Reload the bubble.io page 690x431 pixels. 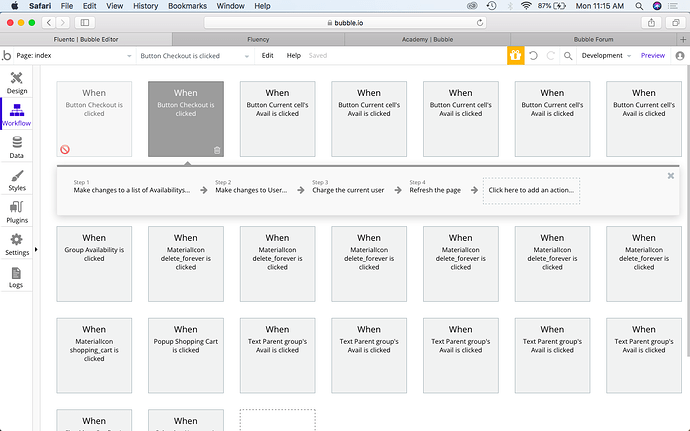480,22
